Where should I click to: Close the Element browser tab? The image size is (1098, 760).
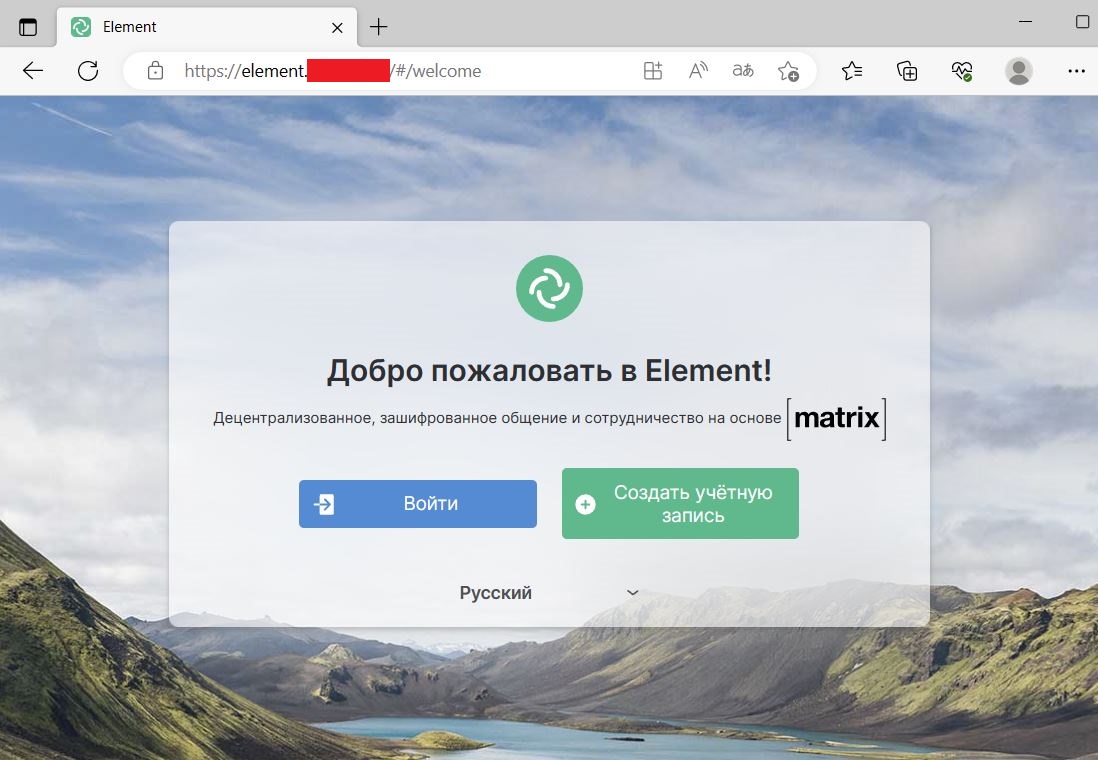tap(337, 27)
